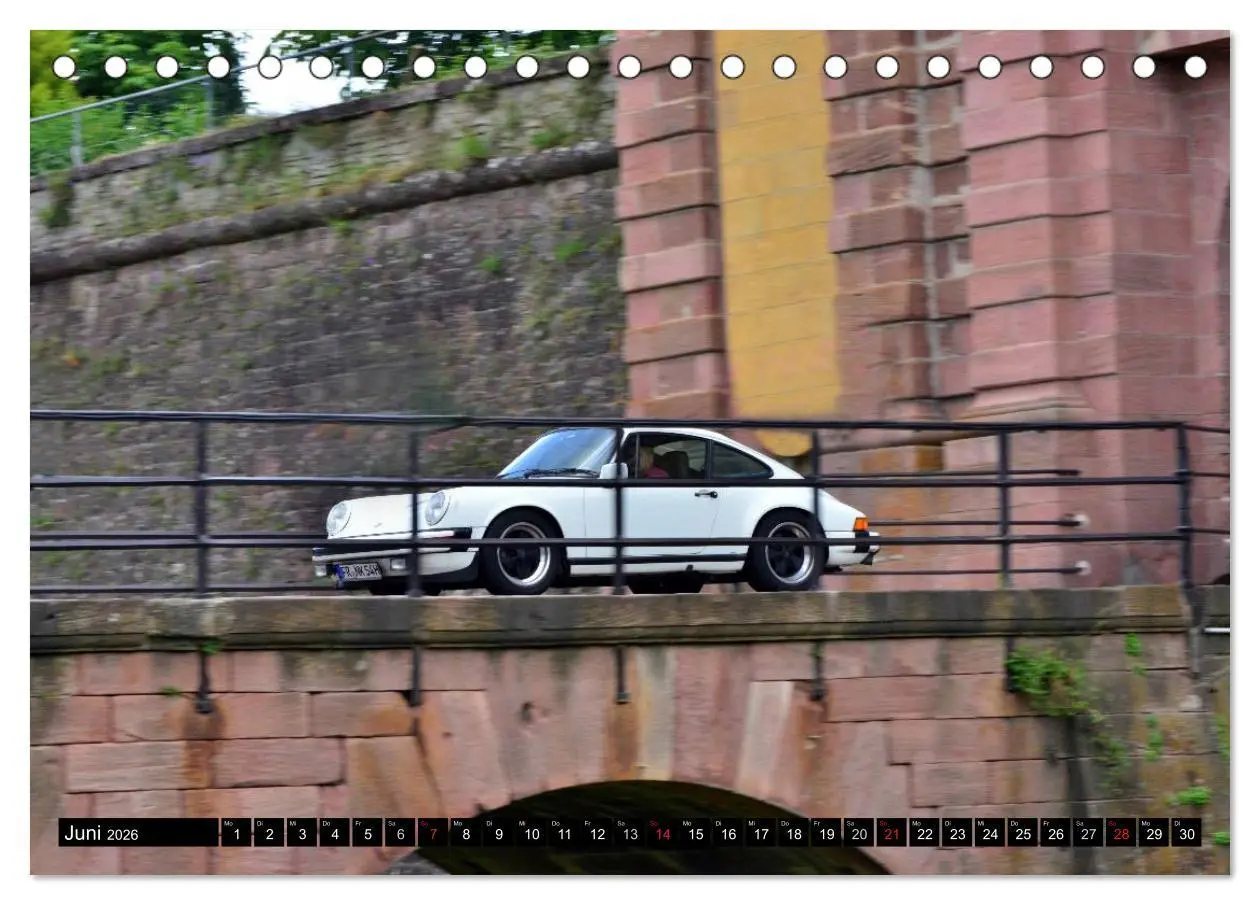Select the Porsche's front wheel

522,554
